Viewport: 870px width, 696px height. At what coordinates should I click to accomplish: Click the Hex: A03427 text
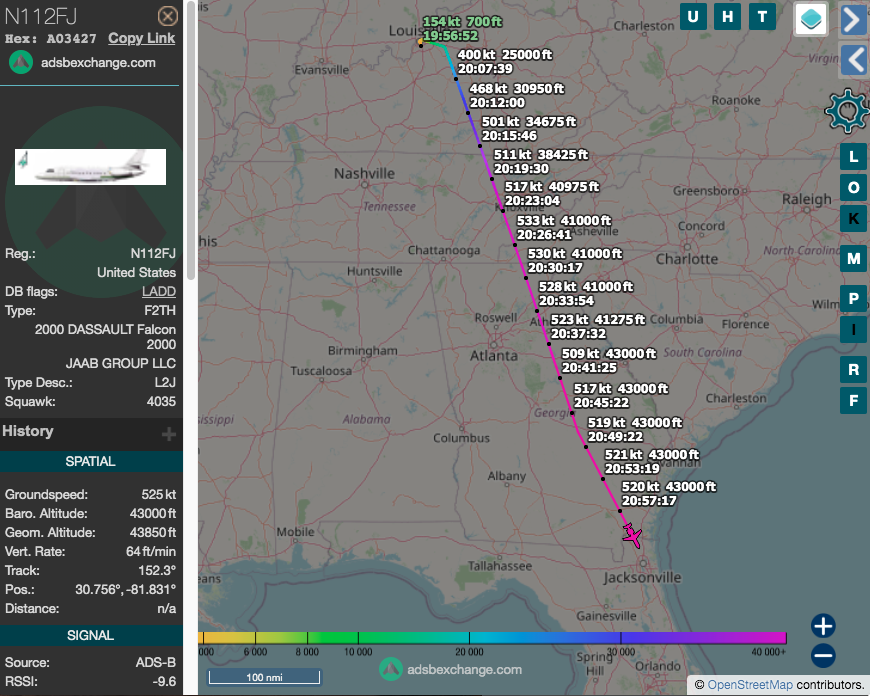pos(50,39)
